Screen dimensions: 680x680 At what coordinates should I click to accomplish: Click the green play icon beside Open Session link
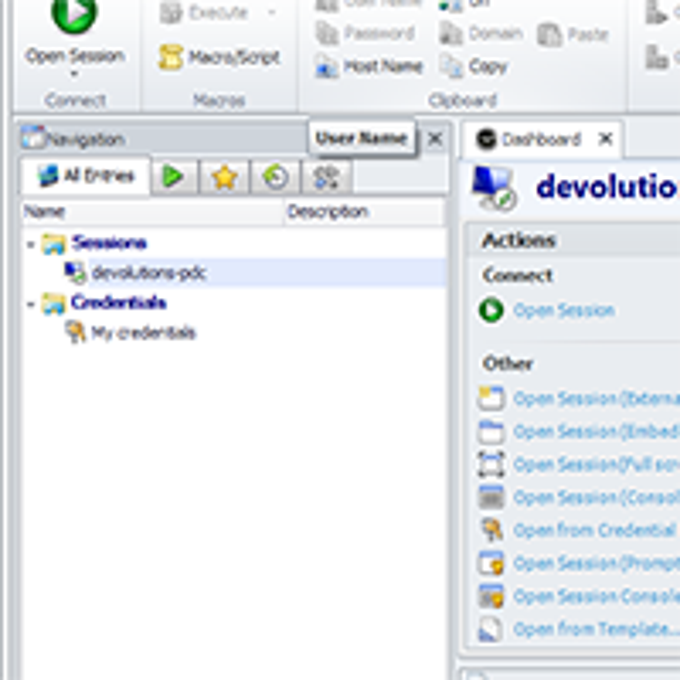(491, 311)
